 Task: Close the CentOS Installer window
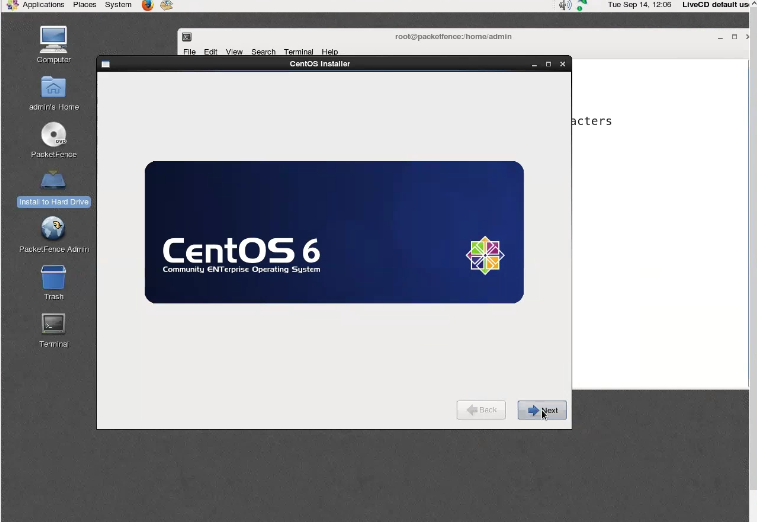pos(562,64)
